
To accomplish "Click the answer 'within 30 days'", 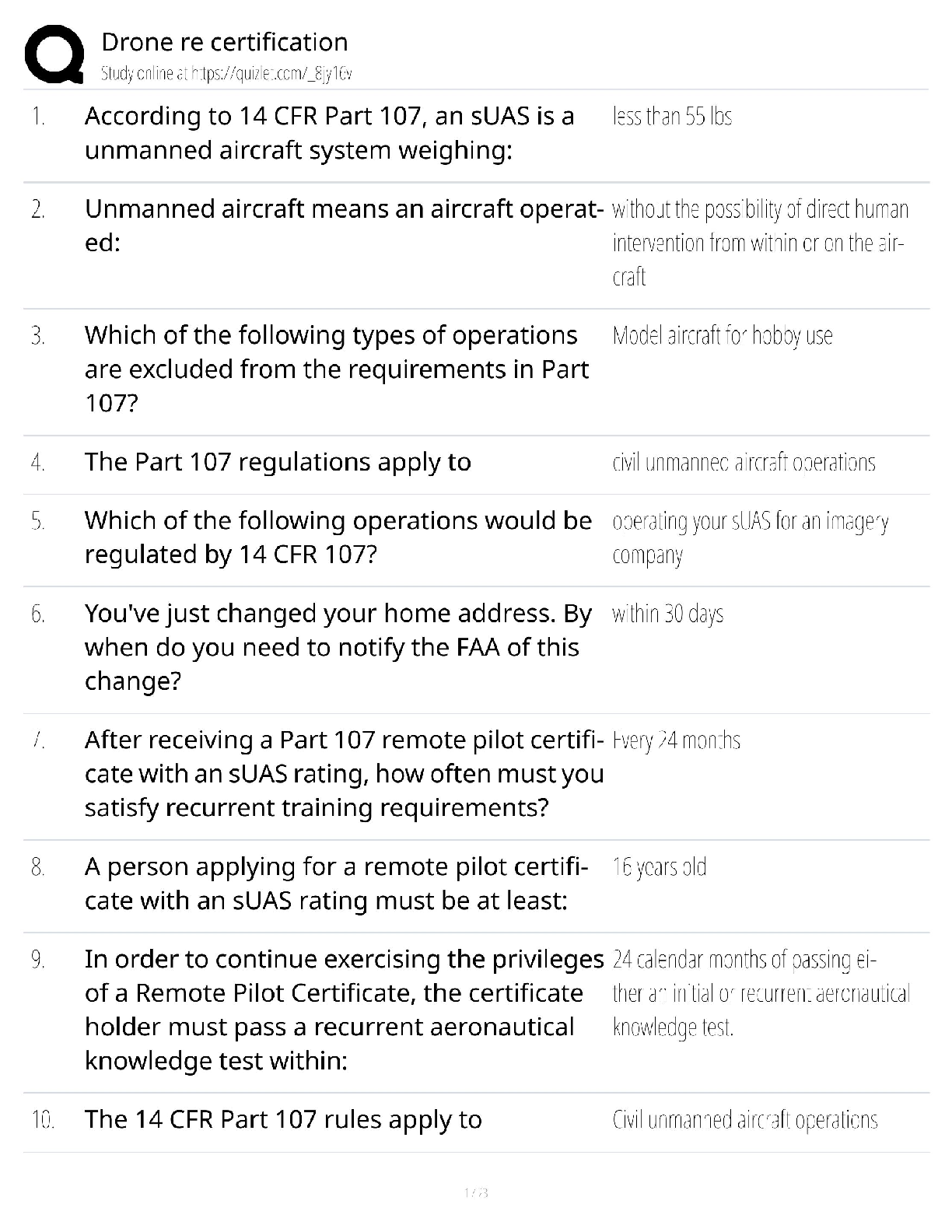I will [667, 614].
